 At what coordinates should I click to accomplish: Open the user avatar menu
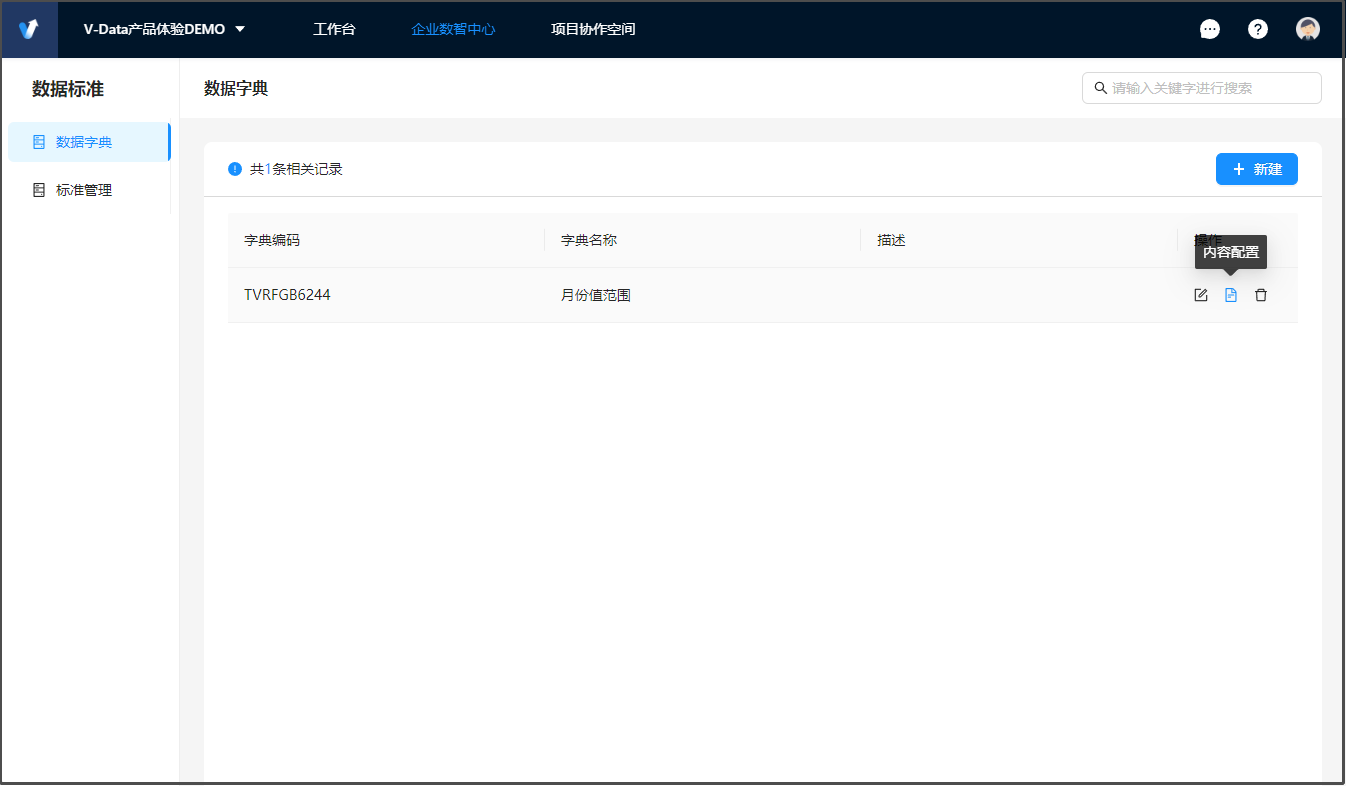[1307, 29]
